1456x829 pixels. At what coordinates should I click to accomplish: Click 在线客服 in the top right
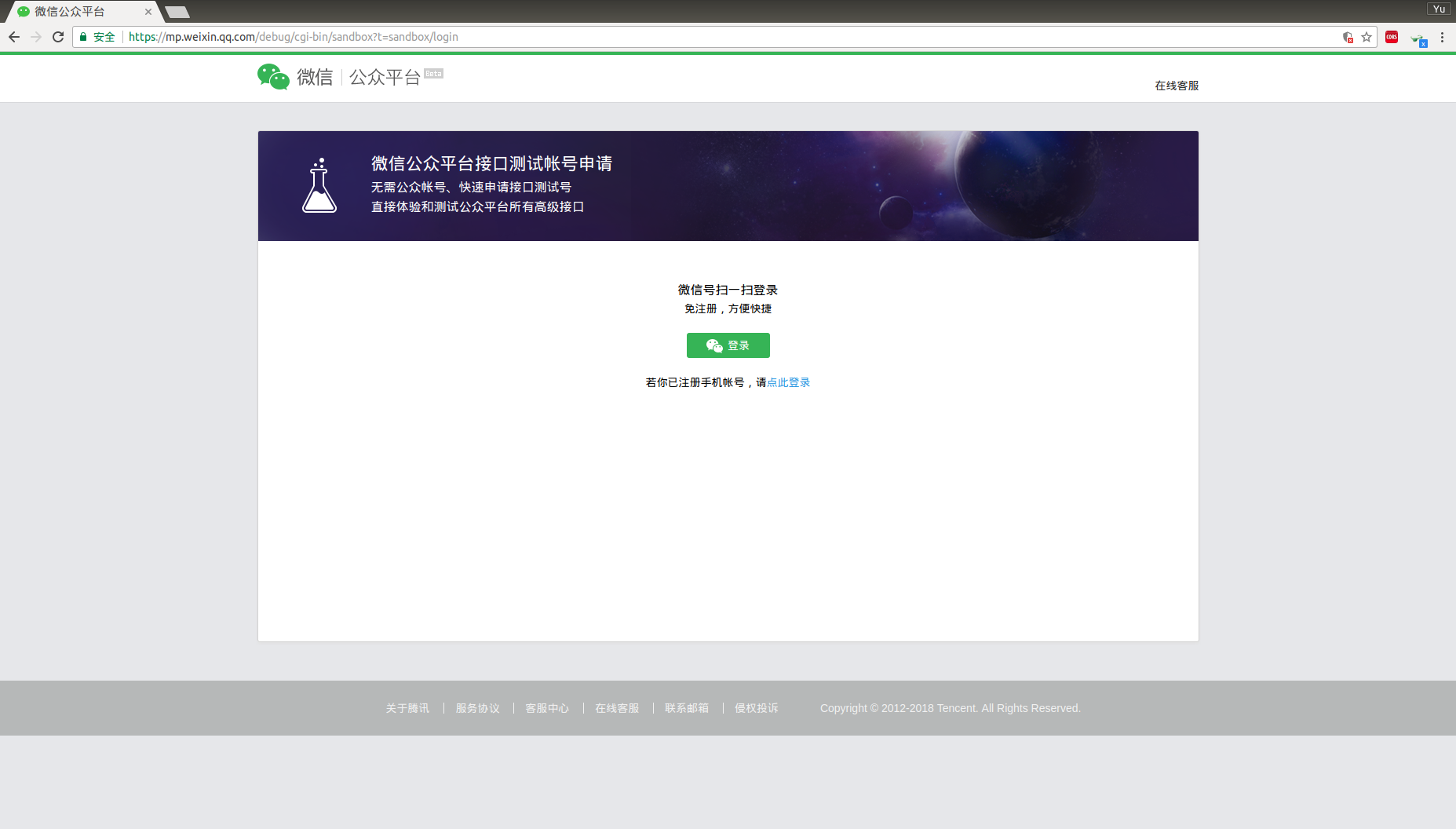(x=1175, y=85)
